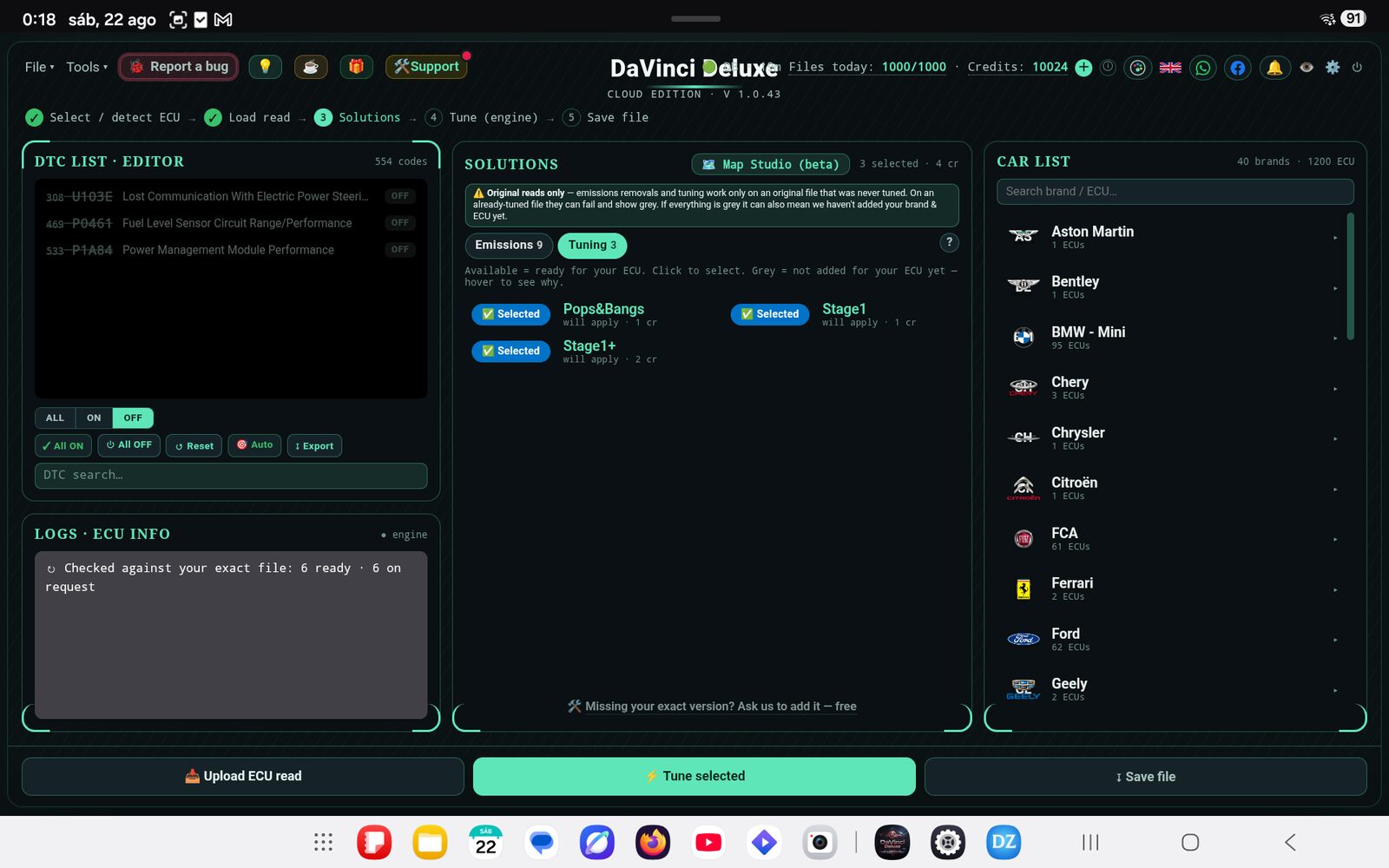Click the Reset button in DTC editor
1389x868 pixels.
(x=194, y=445)
